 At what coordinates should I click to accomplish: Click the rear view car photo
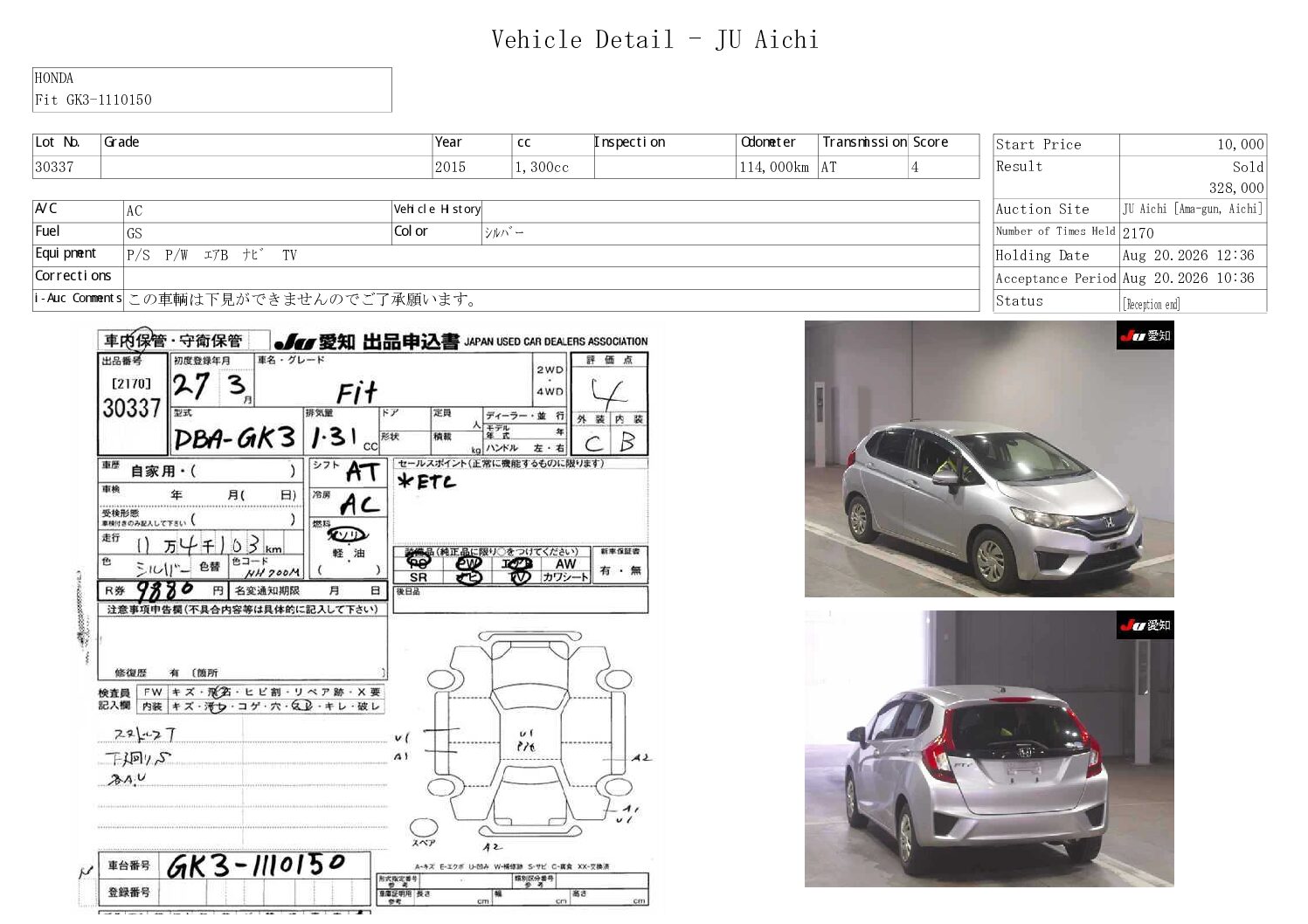click(989, 748)
